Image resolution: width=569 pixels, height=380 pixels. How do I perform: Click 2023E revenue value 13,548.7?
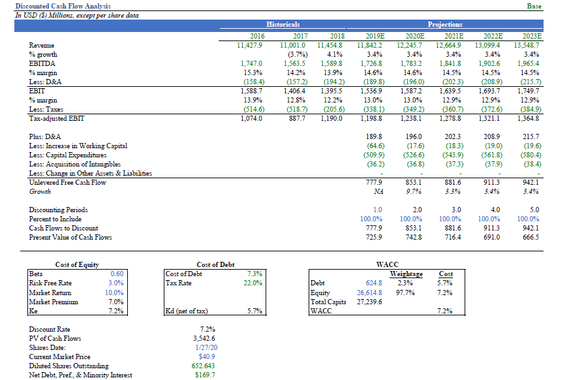tap(527, 45)
